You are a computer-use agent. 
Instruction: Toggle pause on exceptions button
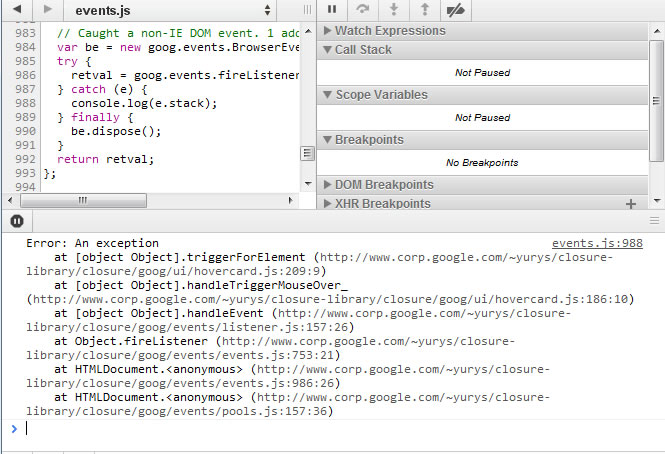click(x=17, y=221)
